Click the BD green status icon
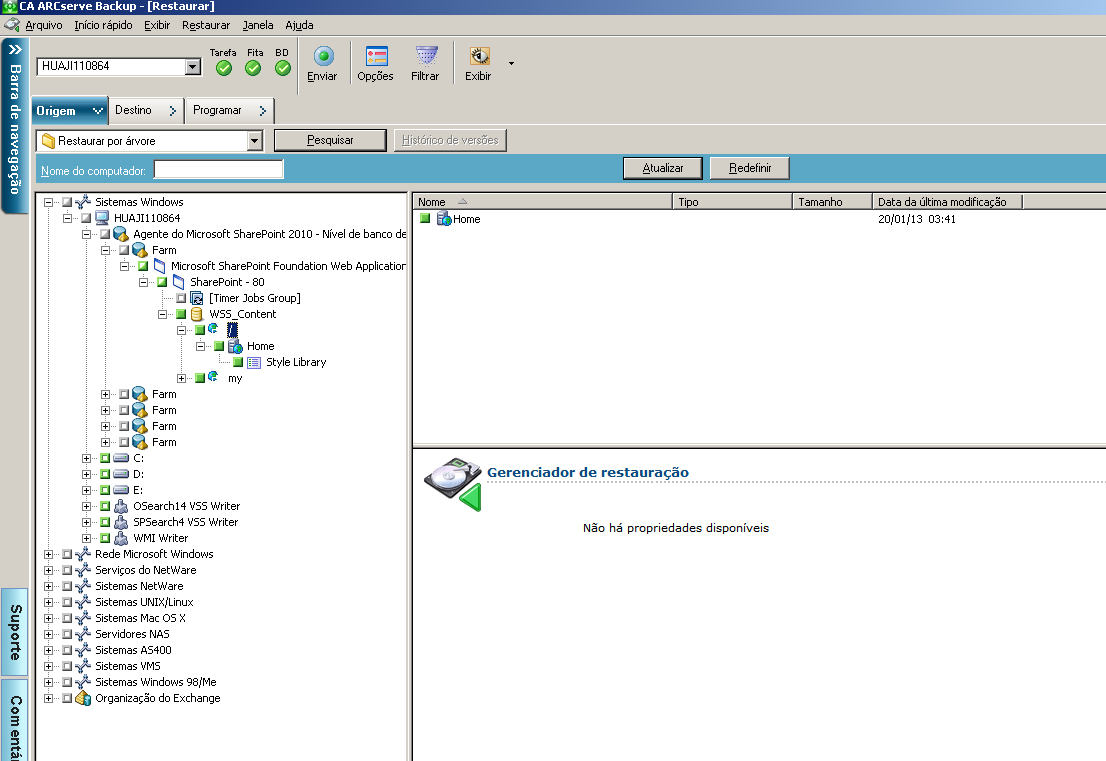Viewport: 1106px width, 761px height. (x=283, y=68)
